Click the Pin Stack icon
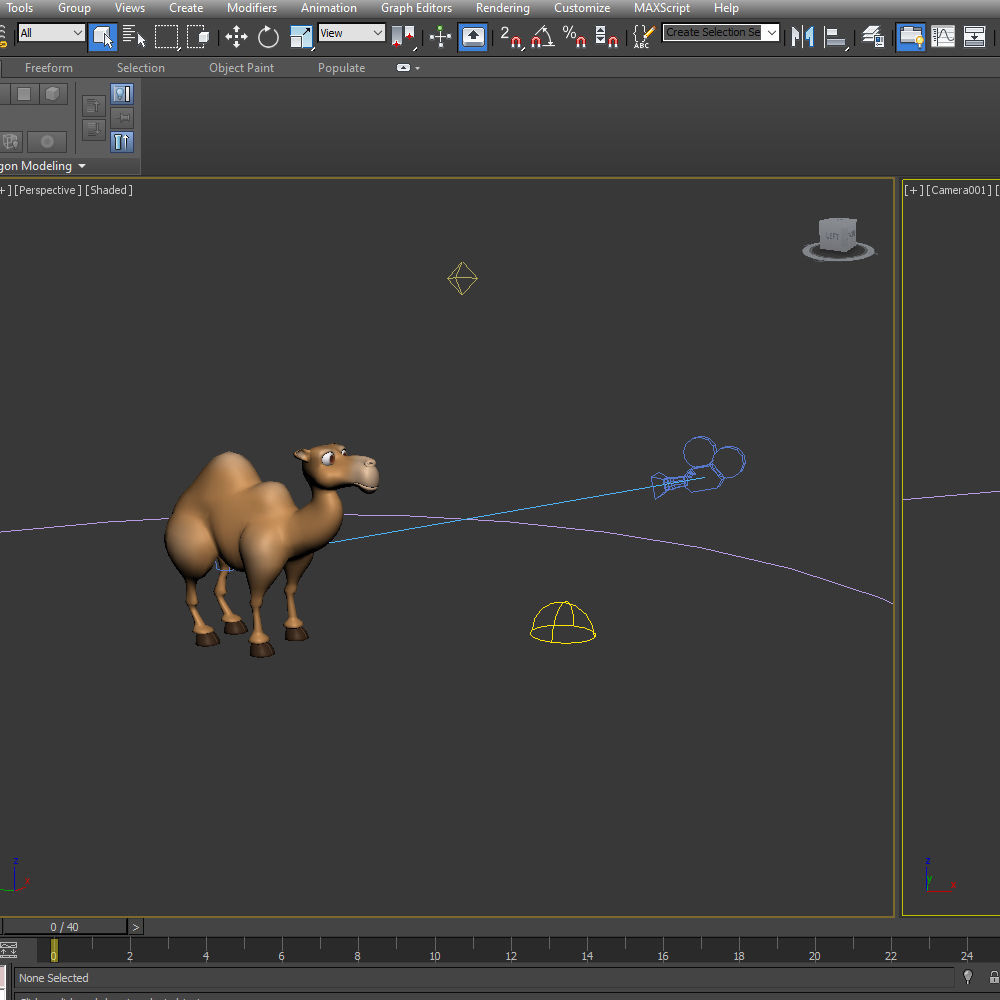The height and width of the screenshot is (1000, 1000). (x=122, y=118)
